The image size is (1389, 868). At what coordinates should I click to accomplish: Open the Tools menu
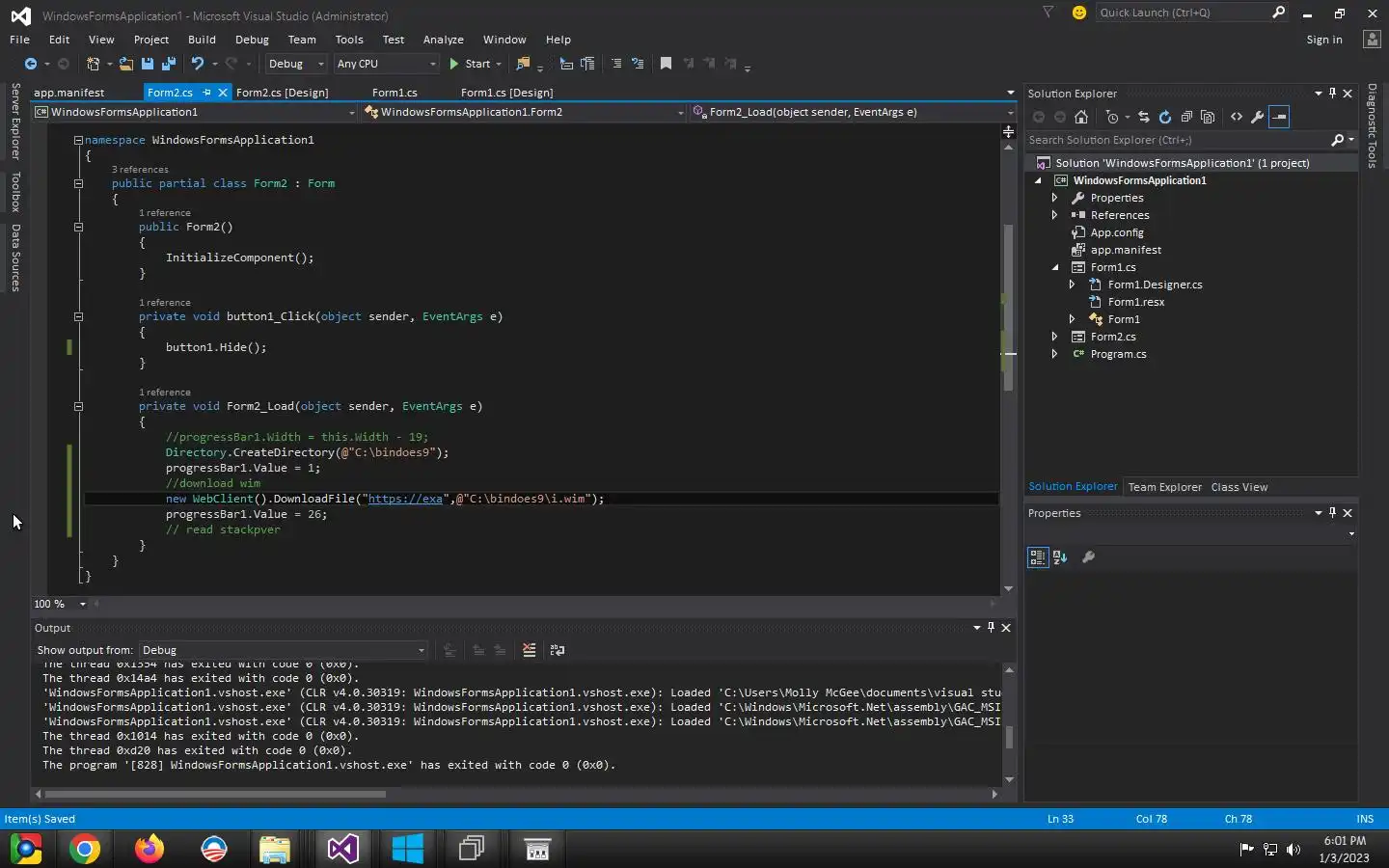click(x=349, y=40)
